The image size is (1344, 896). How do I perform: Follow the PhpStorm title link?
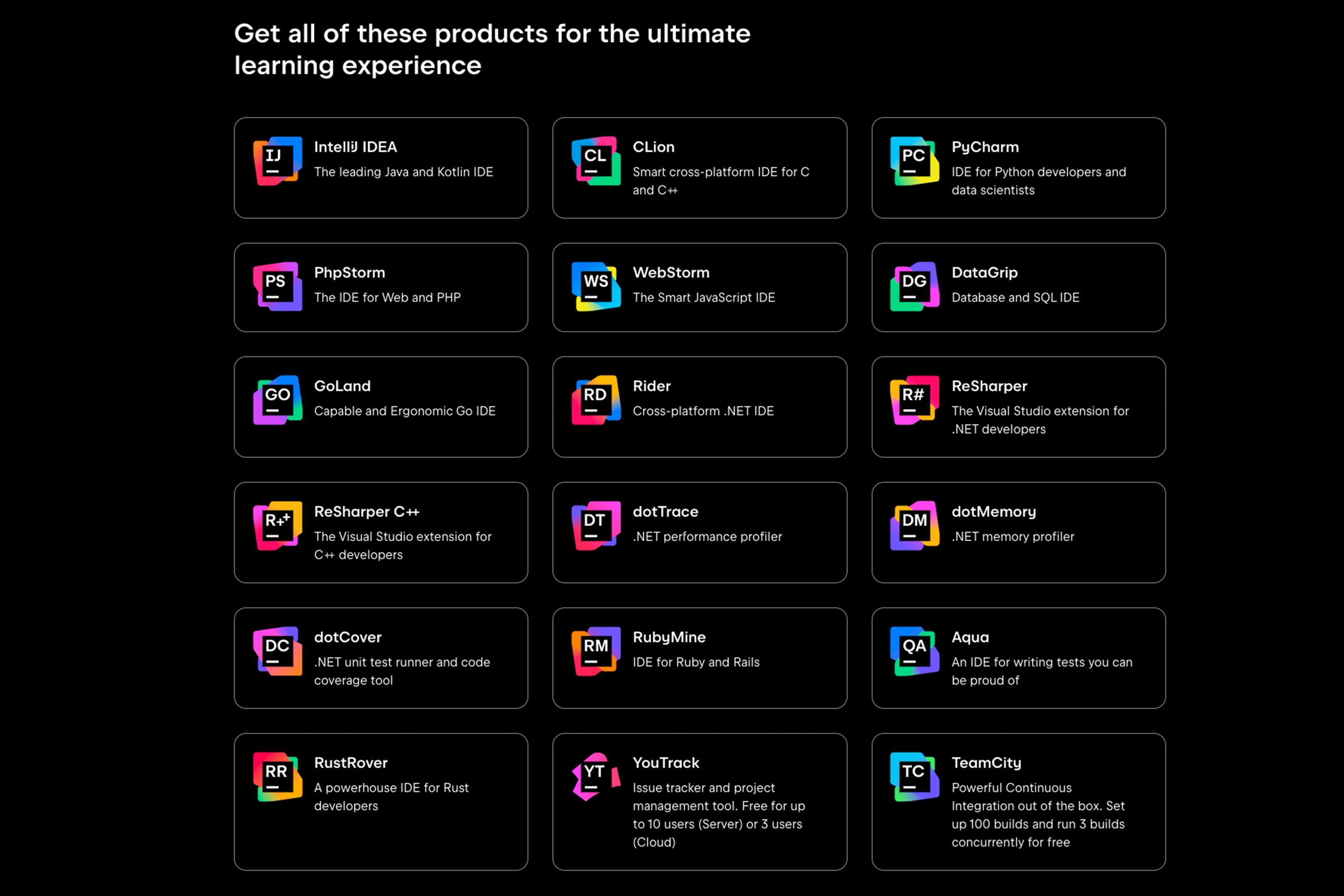tap(350, 273)
